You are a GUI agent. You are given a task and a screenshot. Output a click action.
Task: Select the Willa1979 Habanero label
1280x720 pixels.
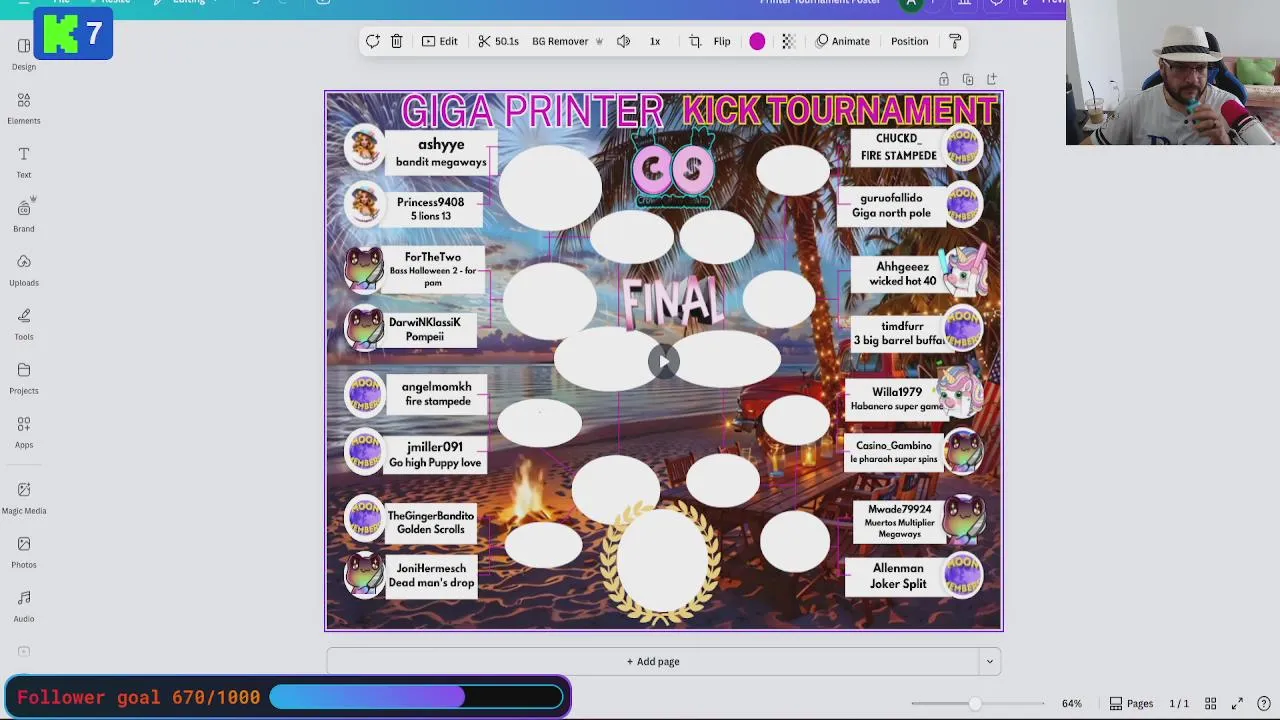[x=897, y=398]
